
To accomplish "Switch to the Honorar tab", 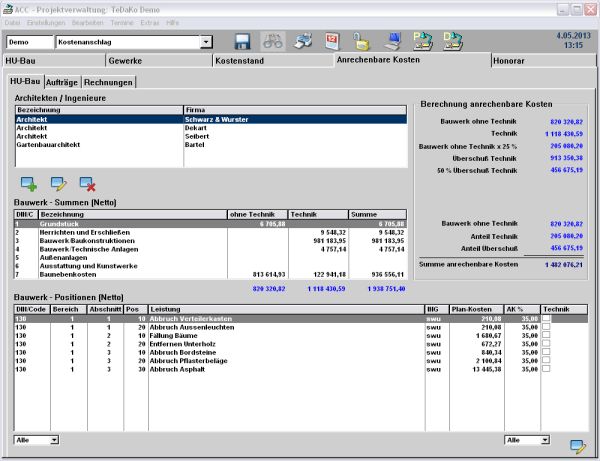I will tap(510, 61).
